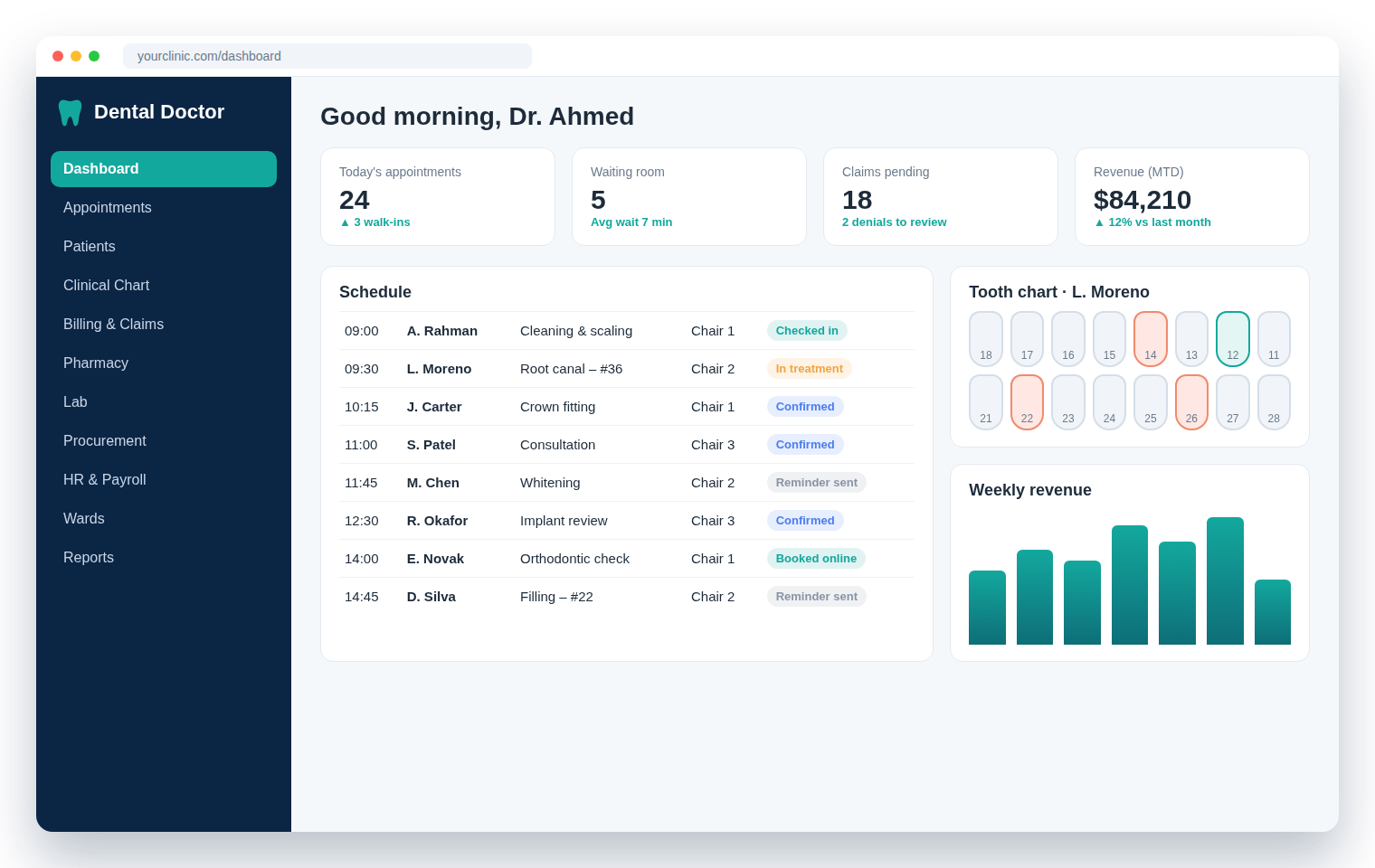Open HR & Payroll
The image size is (1375, 868).
click(x=164, y=480)
